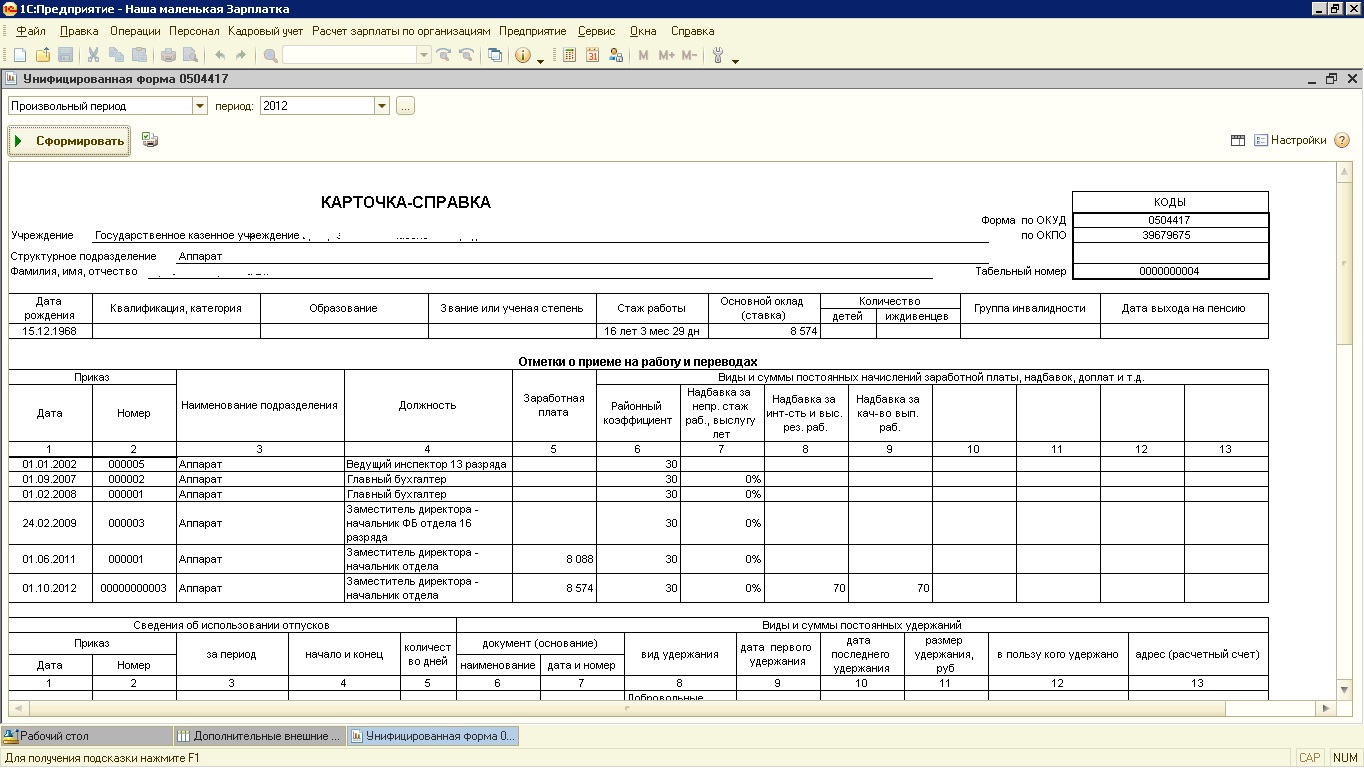Click the ellipsis period selection button
The width and height of the screenshot is (1364, 768).
[x=405, y=105]
